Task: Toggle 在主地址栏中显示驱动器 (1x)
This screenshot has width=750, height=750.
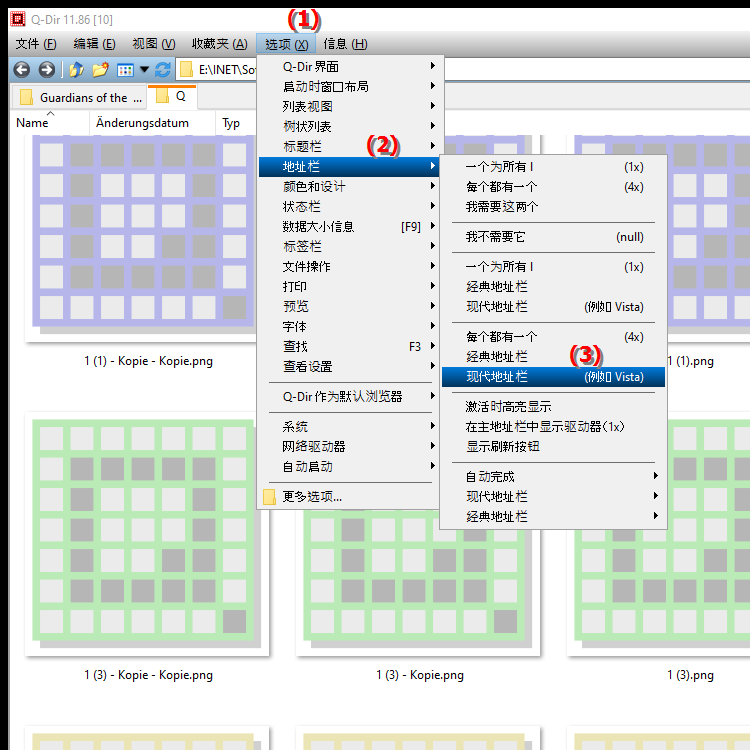Action: point(553,427)
